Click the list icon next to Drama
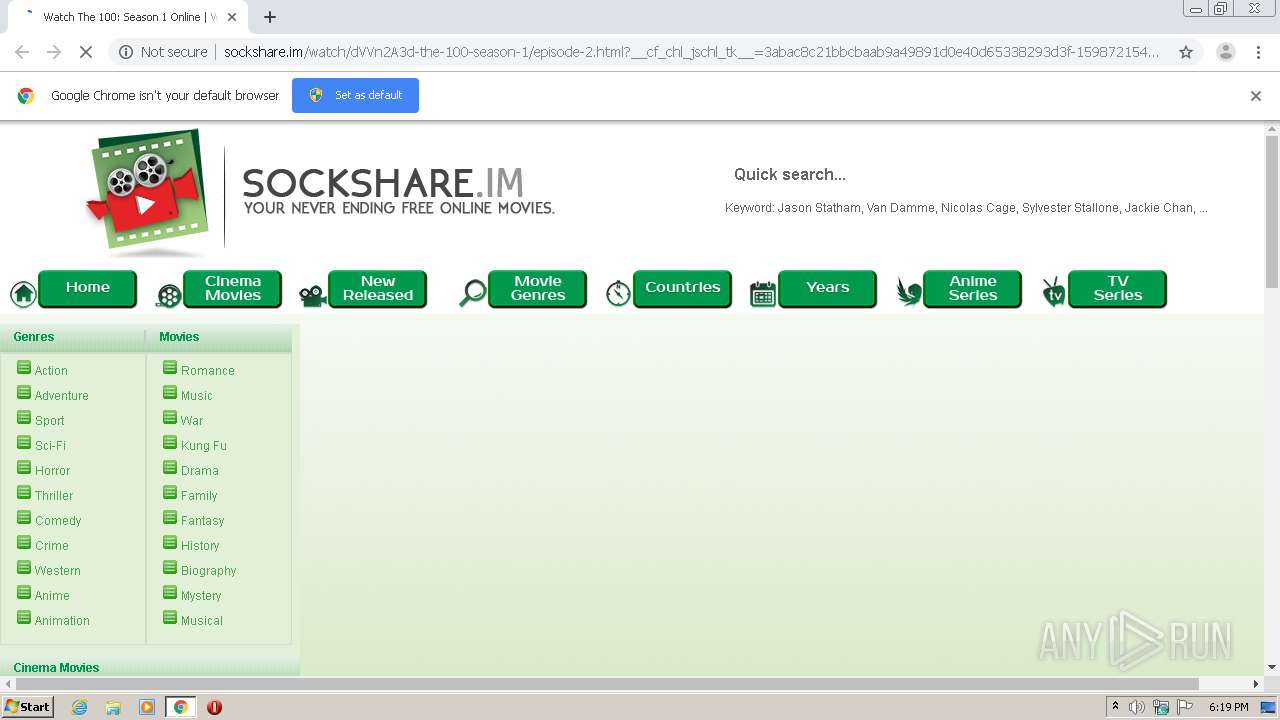The height and width of the screenshot is (720, 1280). pos(170,468)
